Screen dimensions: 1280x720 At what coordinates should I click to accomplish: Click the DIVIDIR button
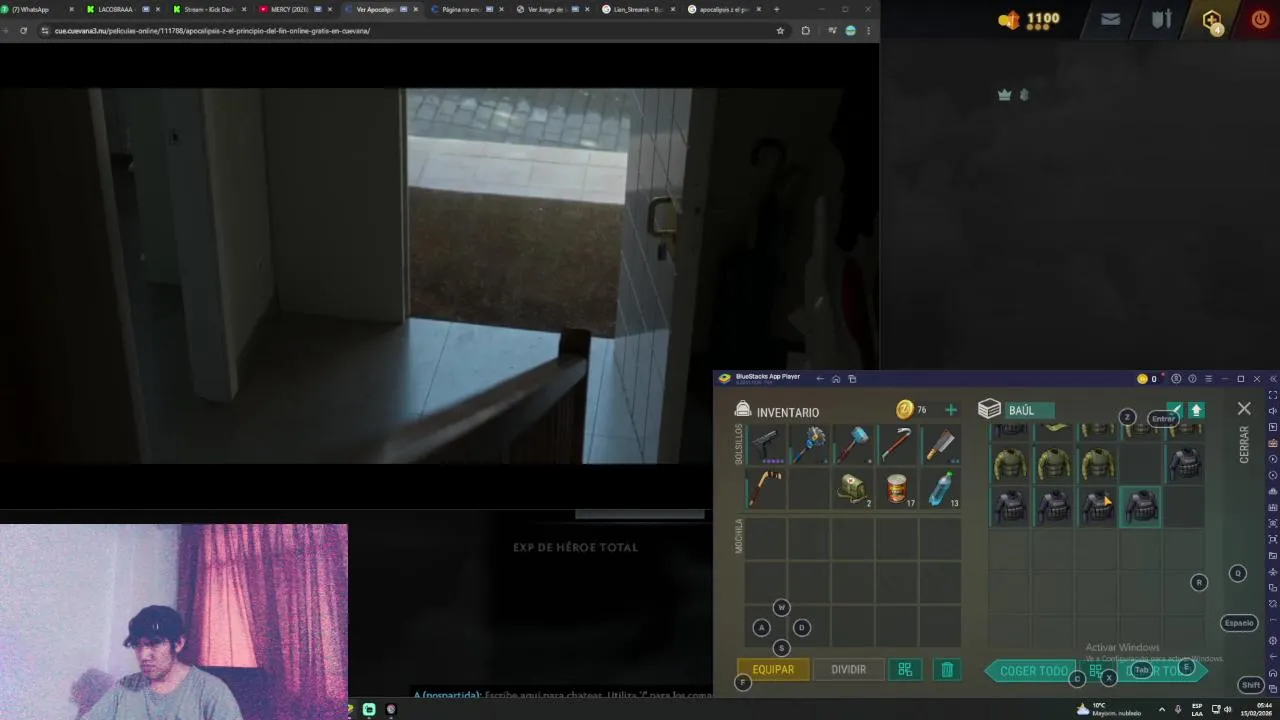coord(848,670)
